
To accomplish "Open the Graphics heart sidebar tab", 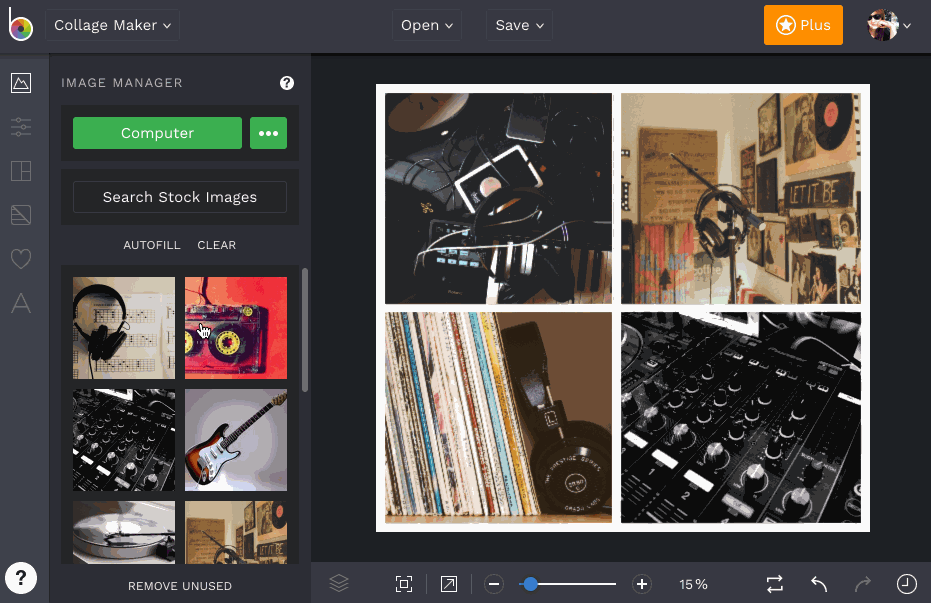I will (x=21, y=259).
